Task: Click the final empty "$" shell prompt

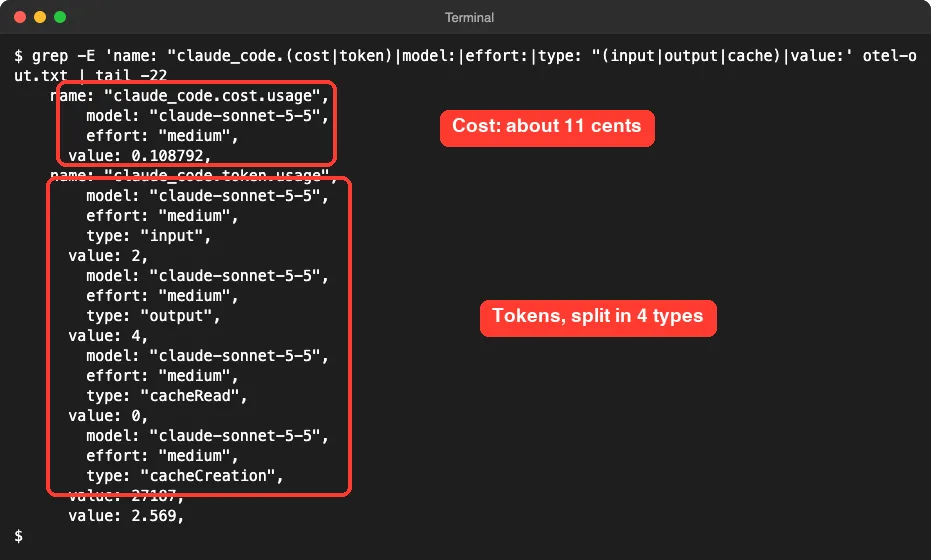Action: [18, 536]
